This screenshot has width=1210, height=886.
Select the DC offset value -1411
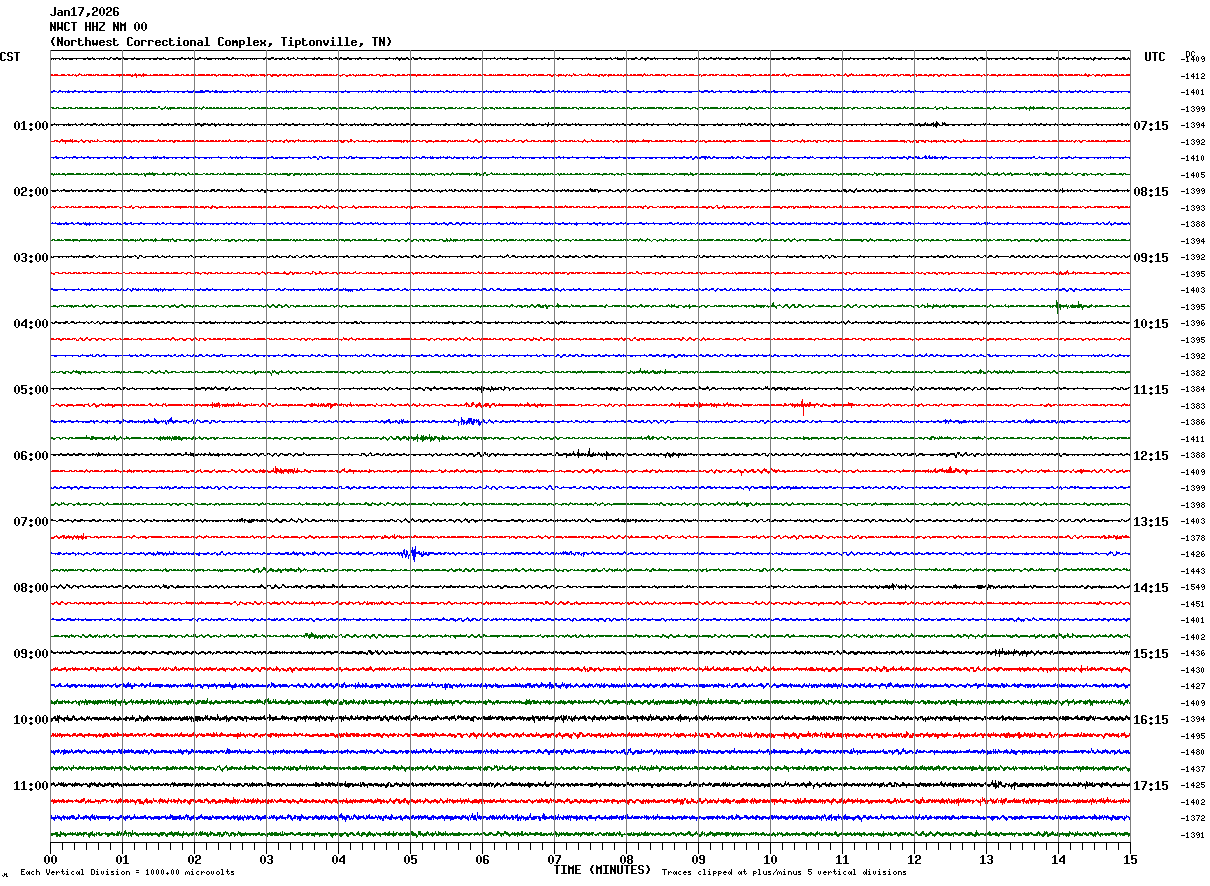pyautogui.click(x=1192, y=439)
